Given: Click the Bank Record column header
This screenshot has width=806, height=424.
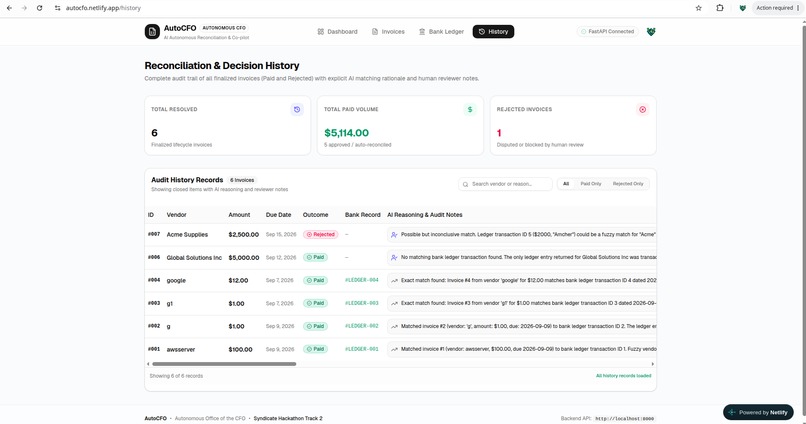Looking at the screenshot, I should (362, 215).
